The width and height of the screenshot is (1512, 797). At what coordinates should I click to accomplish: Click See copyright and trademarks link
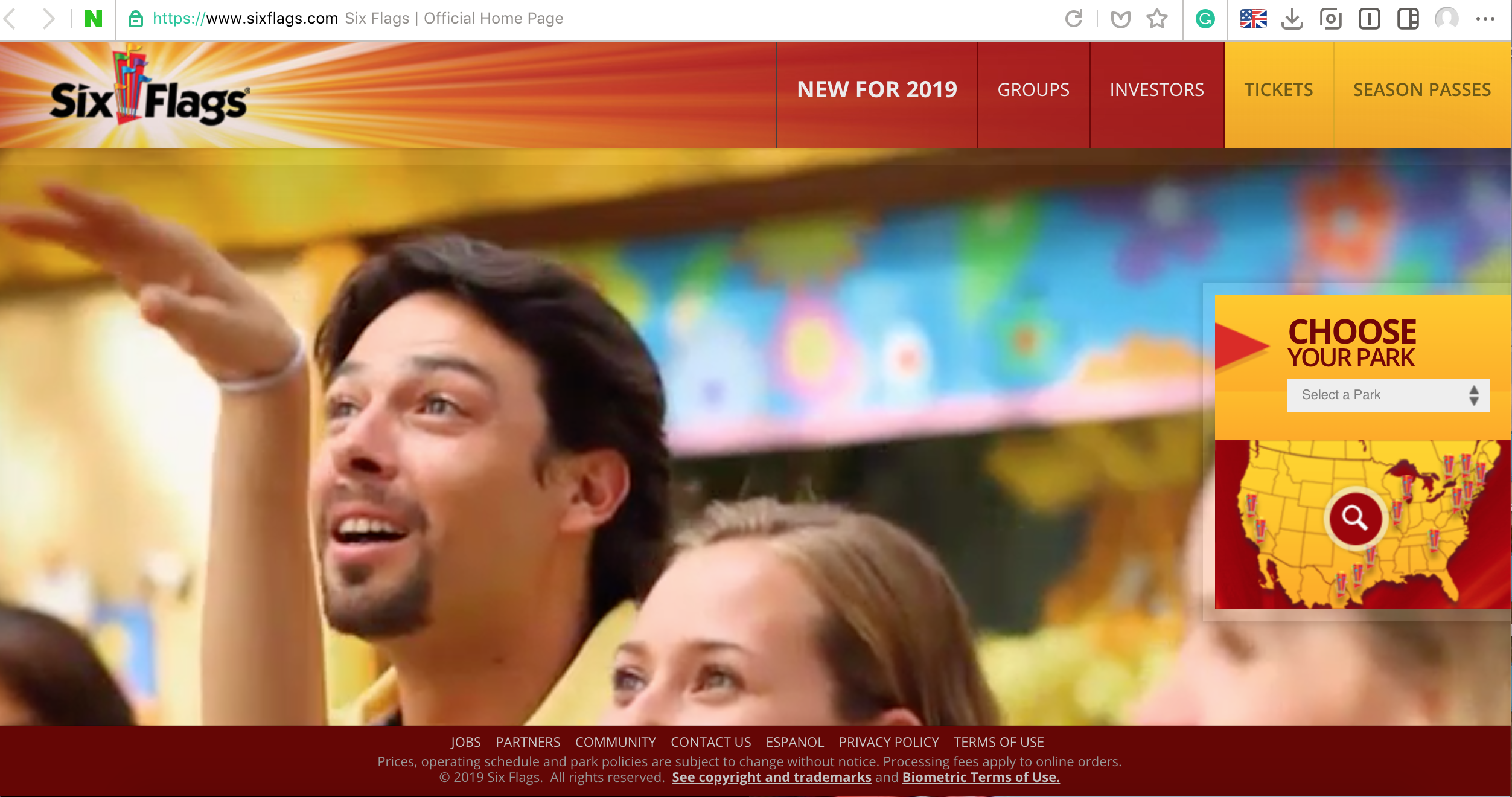click(x=771, y=778)
